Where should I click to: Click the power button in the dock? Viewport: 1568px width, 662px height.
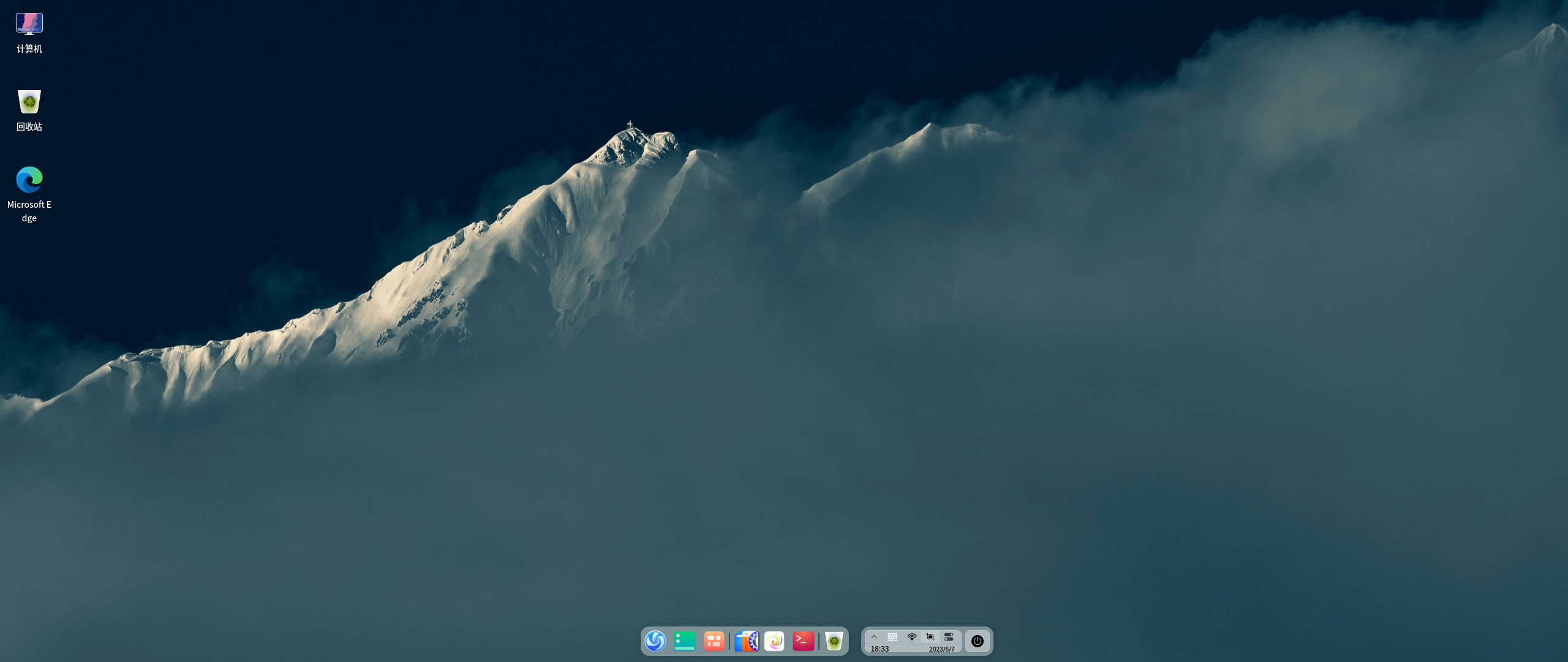pyautogui.click(x=978, y=641)
